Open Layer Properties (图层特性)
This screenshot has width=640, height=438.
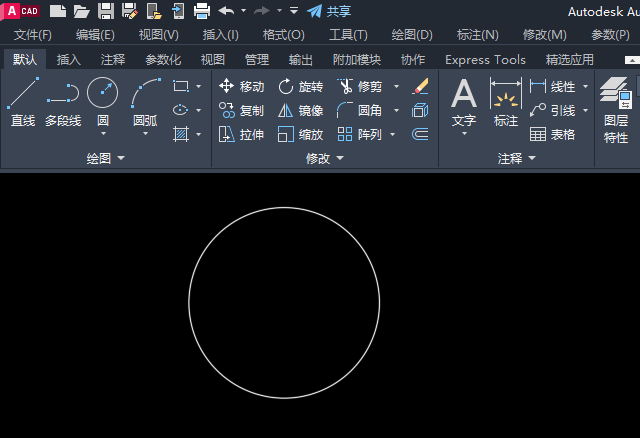pos(616,110)
